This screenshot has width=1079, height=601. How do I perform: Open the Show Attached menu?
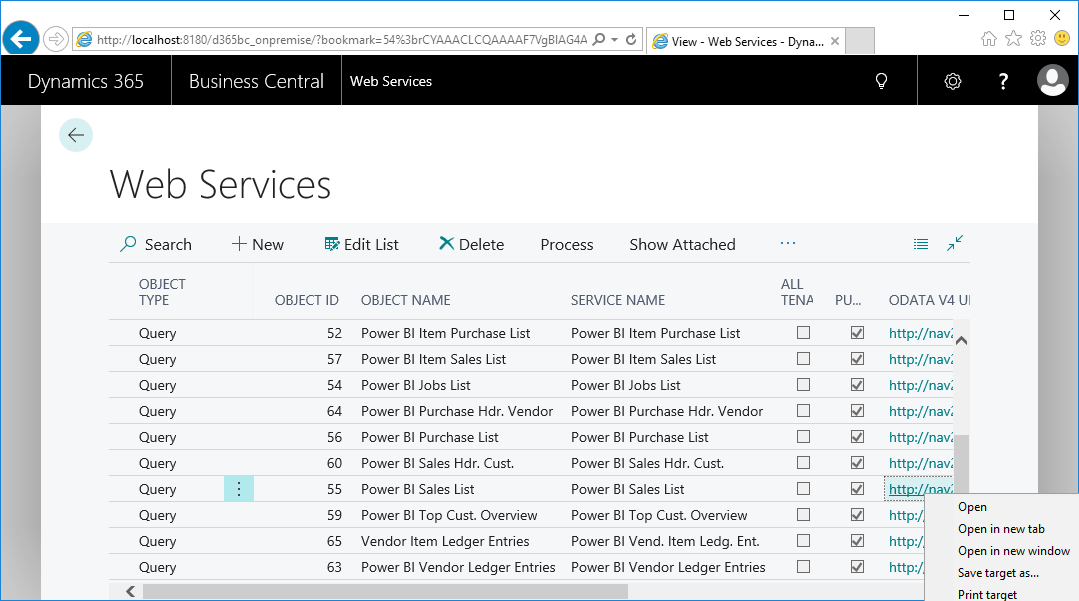[682, 244]
